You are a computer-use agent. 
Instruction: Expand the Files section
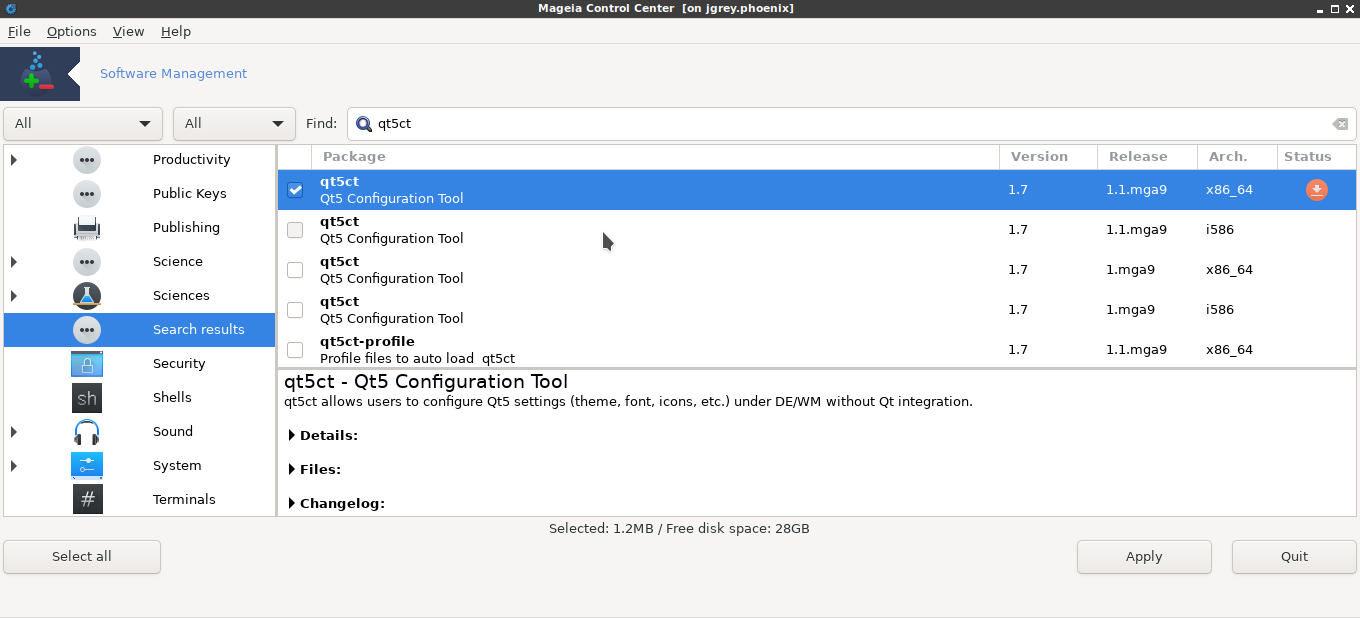tap(292, 470)
